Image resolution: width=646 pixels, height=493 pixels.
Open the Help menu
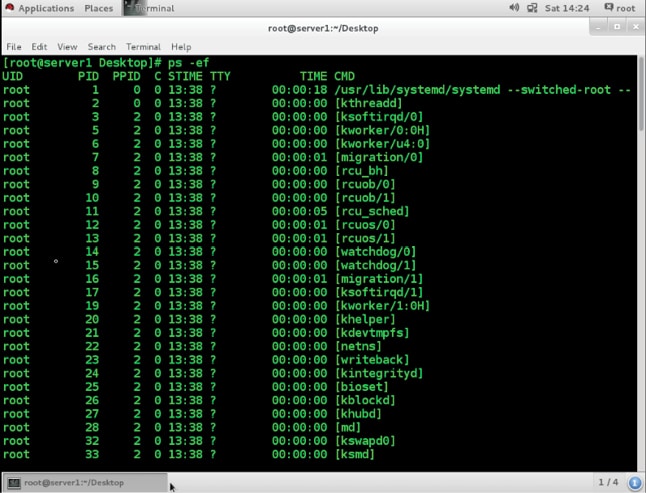(181, 47)
